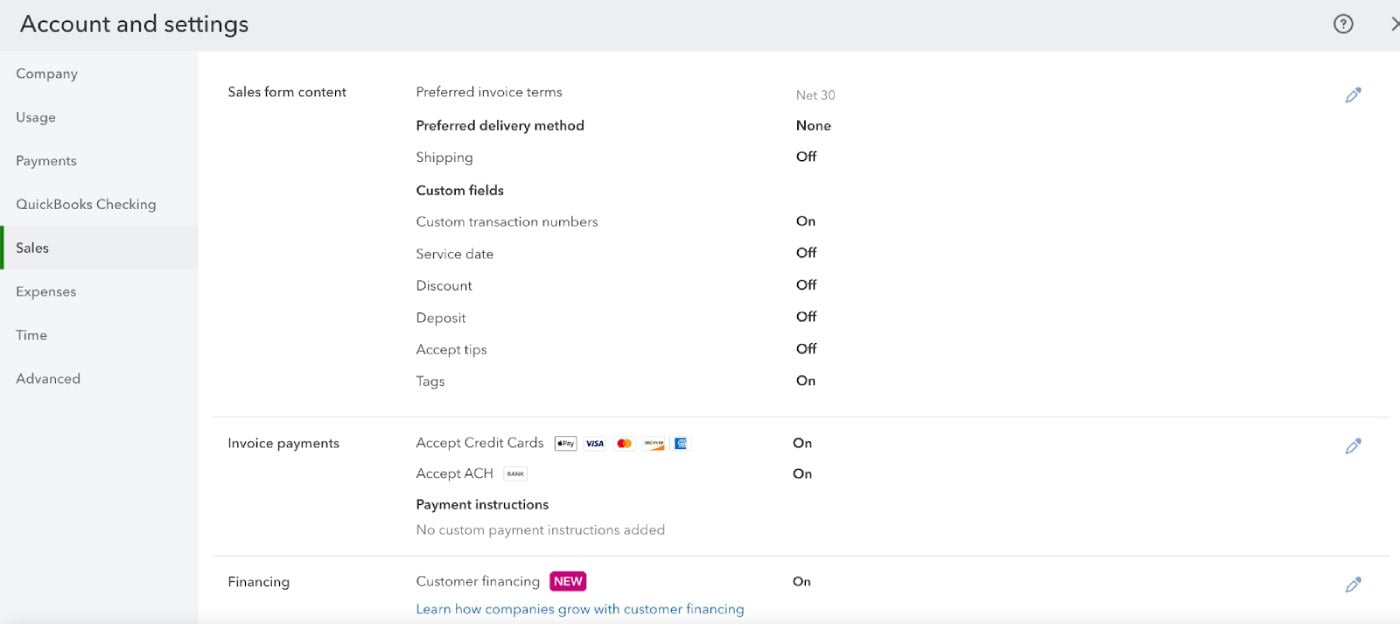
Task: Click the Account and settings title
Action: tap(134, 24)
